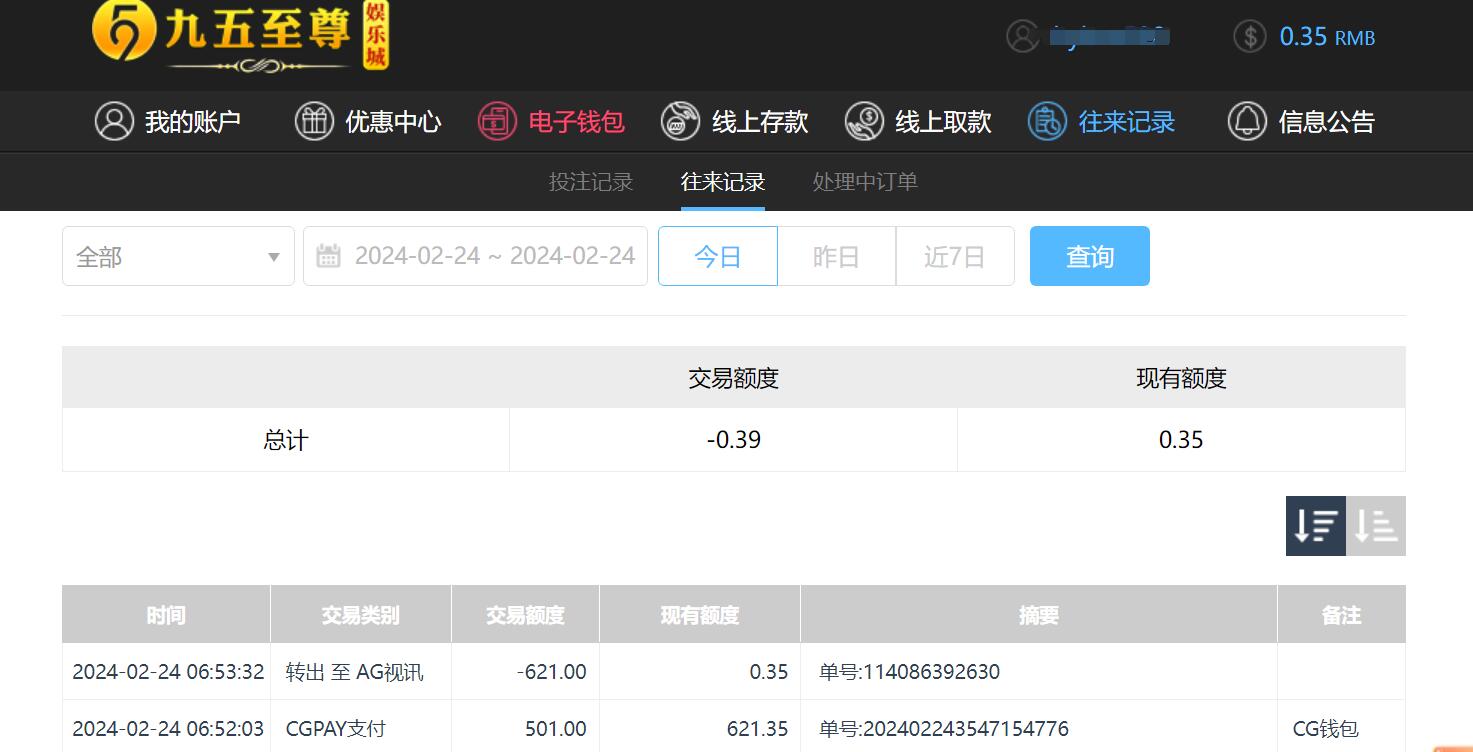Click the 查询 search button
This screenshot has width=1473, height=752.
pyautogui.click(x=1090, y=257)
